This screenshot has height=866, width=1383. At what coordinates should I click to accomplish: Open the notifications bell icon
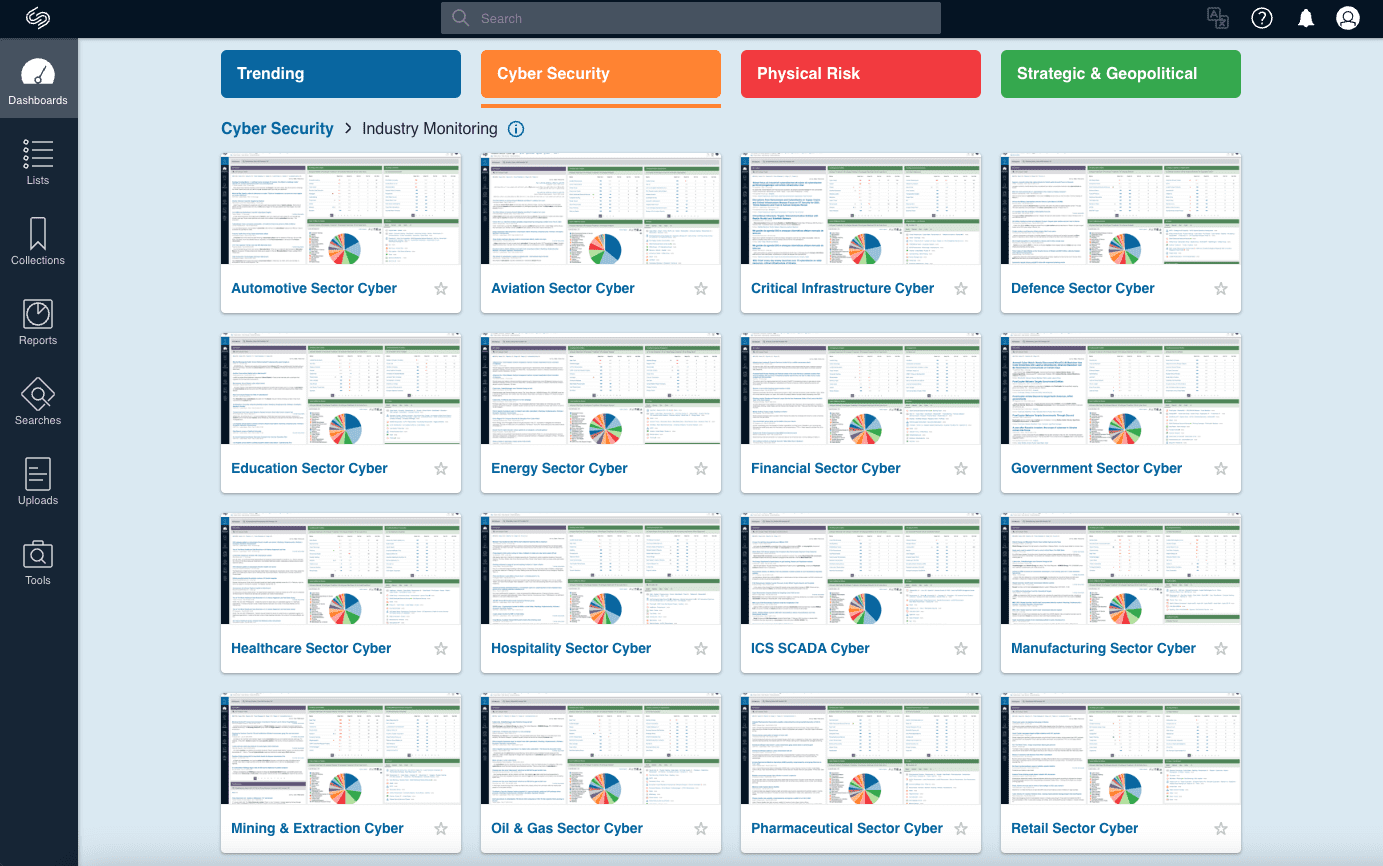coord(1306,18)
